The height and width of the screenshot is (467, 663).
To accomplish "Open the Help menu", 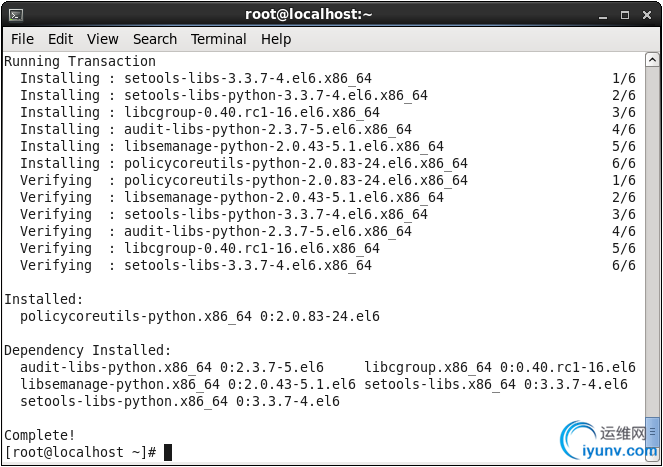I will click(276, 39).
